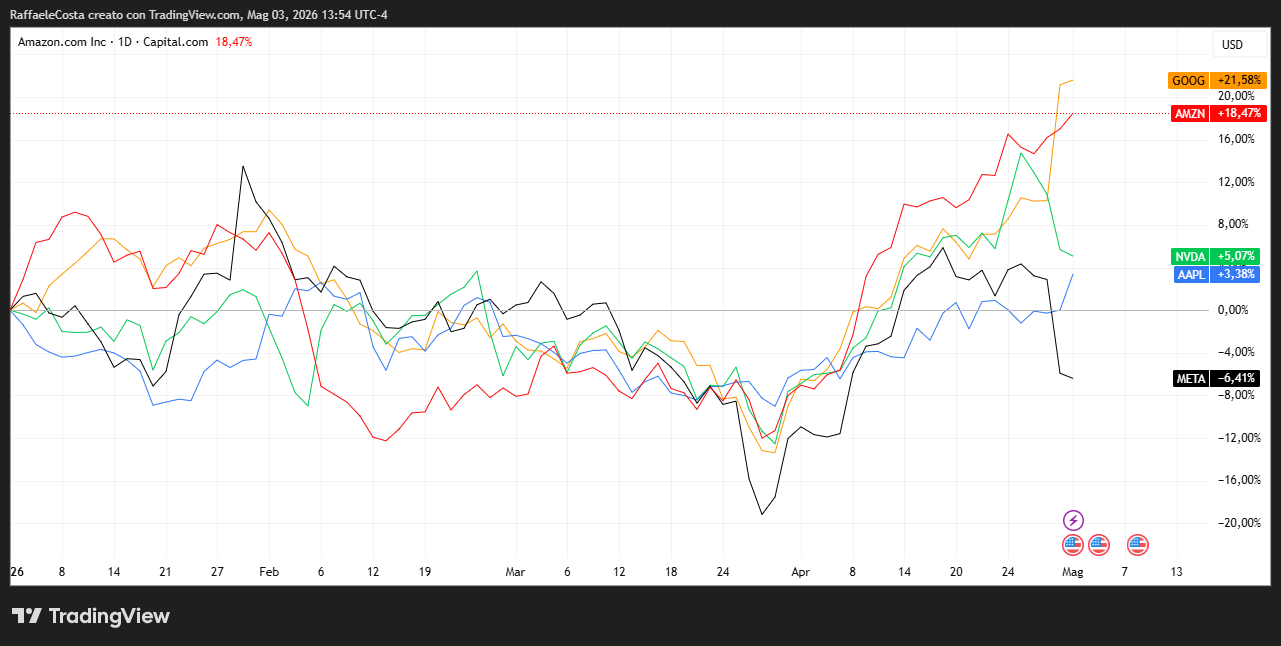The image size is (1281, 646).
Task: Select the META series label
Action: 1190,378
